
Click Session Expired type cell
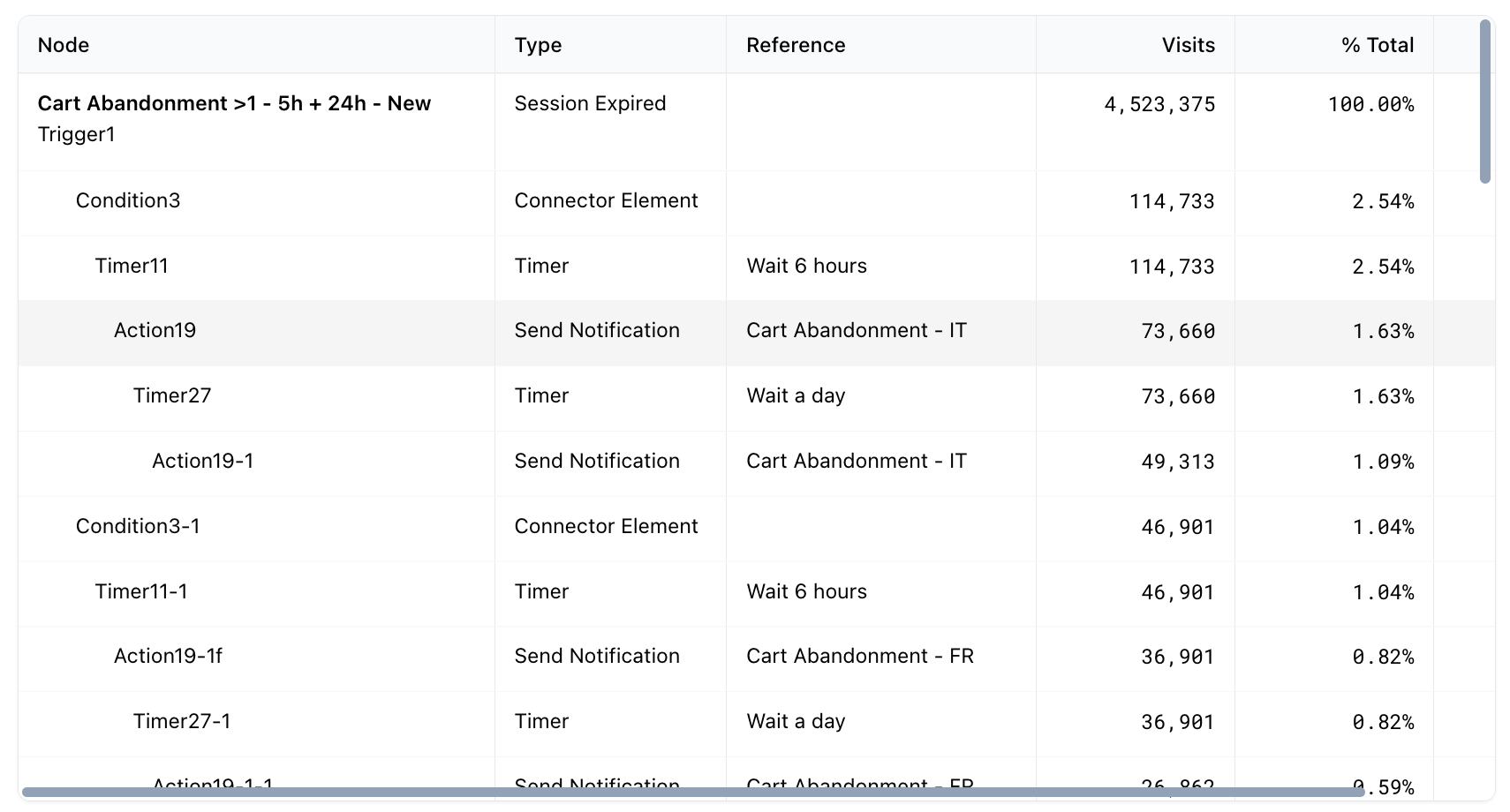pyautogui.click(x=590, y=103)
